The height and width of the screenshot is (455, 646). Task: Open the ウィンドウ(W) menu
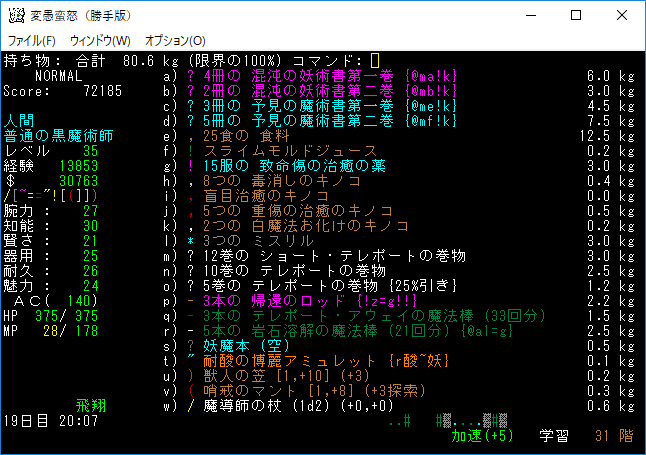(x=100, y=40)
